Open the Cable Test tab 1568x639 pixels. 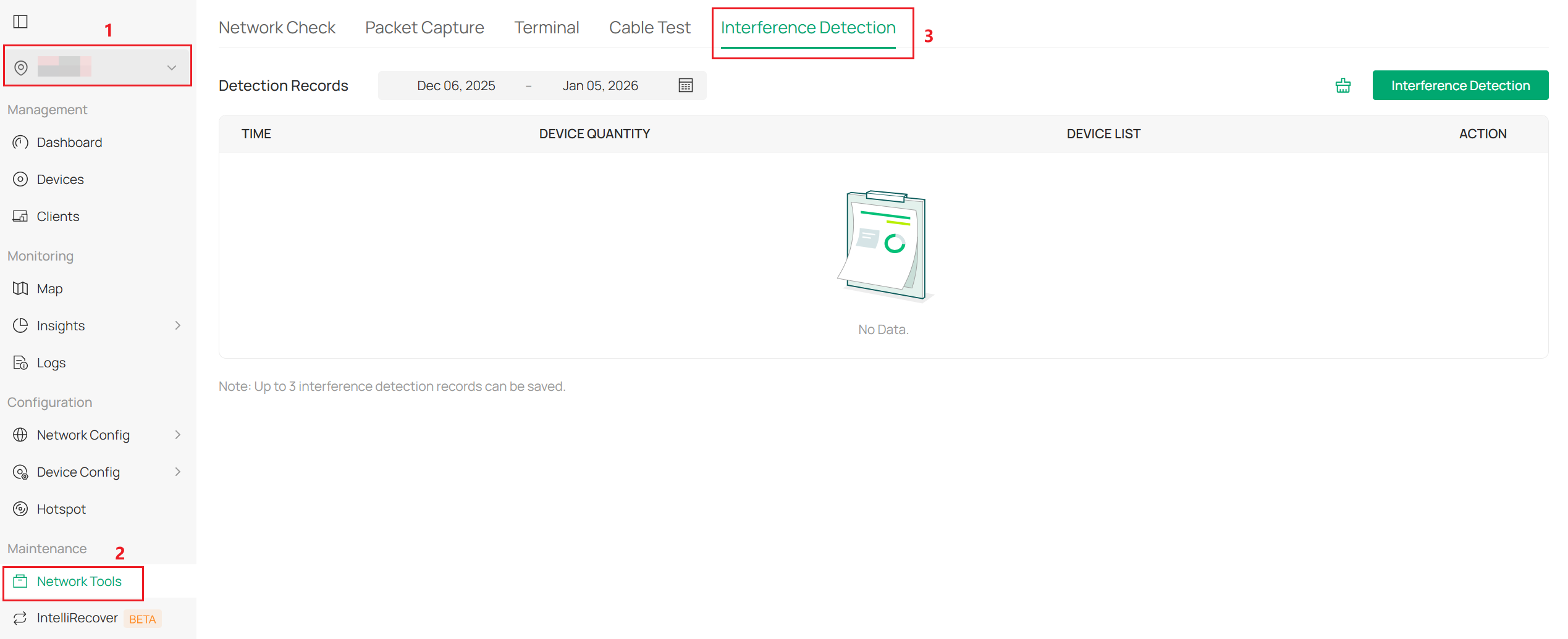pyautogui.click(x=649, y=27)
